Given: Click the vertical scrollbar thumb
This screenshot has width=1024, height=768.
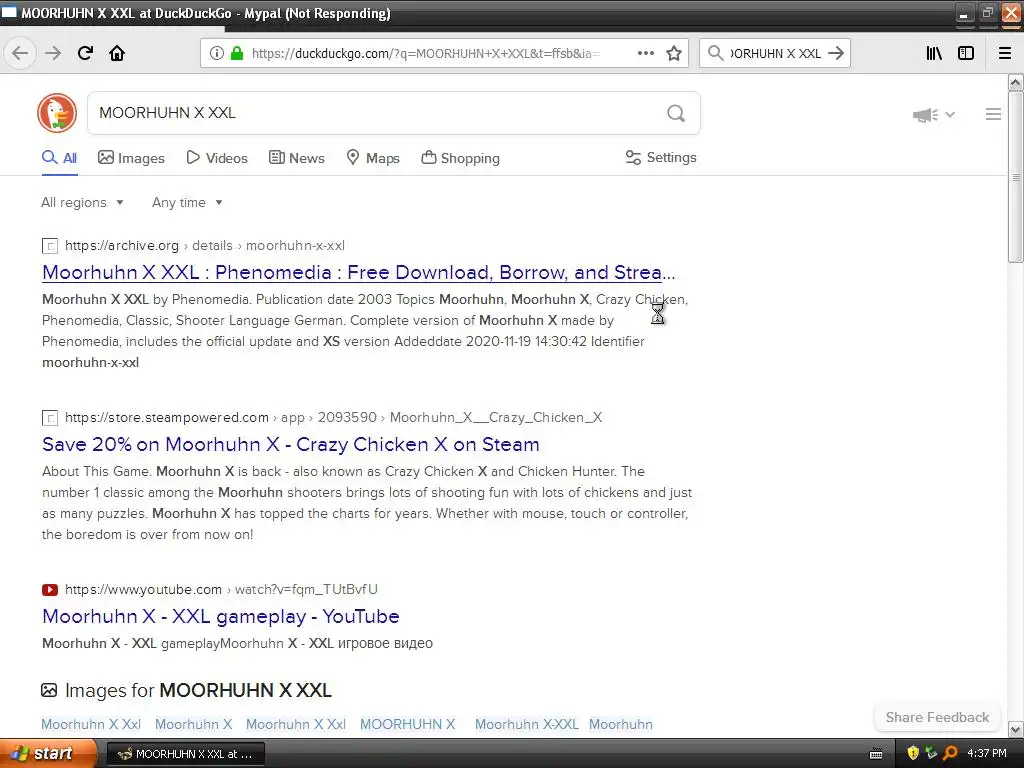Looking at the screenshot, I should [1016, 178].
